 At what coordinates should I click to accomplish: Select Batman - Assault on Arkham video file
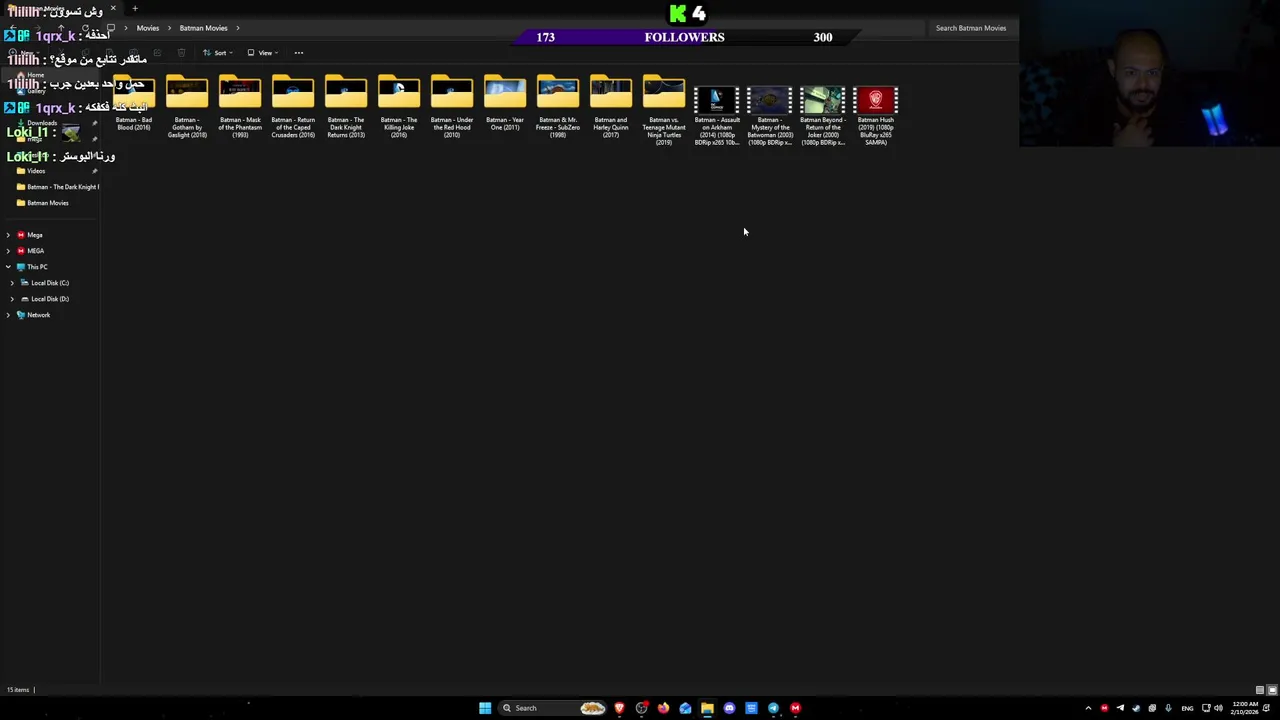pos(717,116)
